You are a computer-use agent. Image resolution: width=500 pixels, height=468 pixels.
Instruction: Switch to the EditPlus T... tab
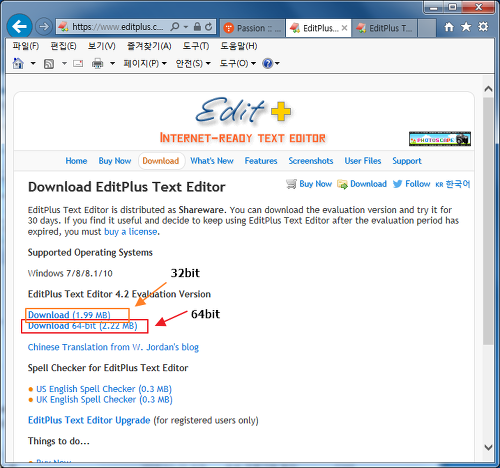pos(384,28)
